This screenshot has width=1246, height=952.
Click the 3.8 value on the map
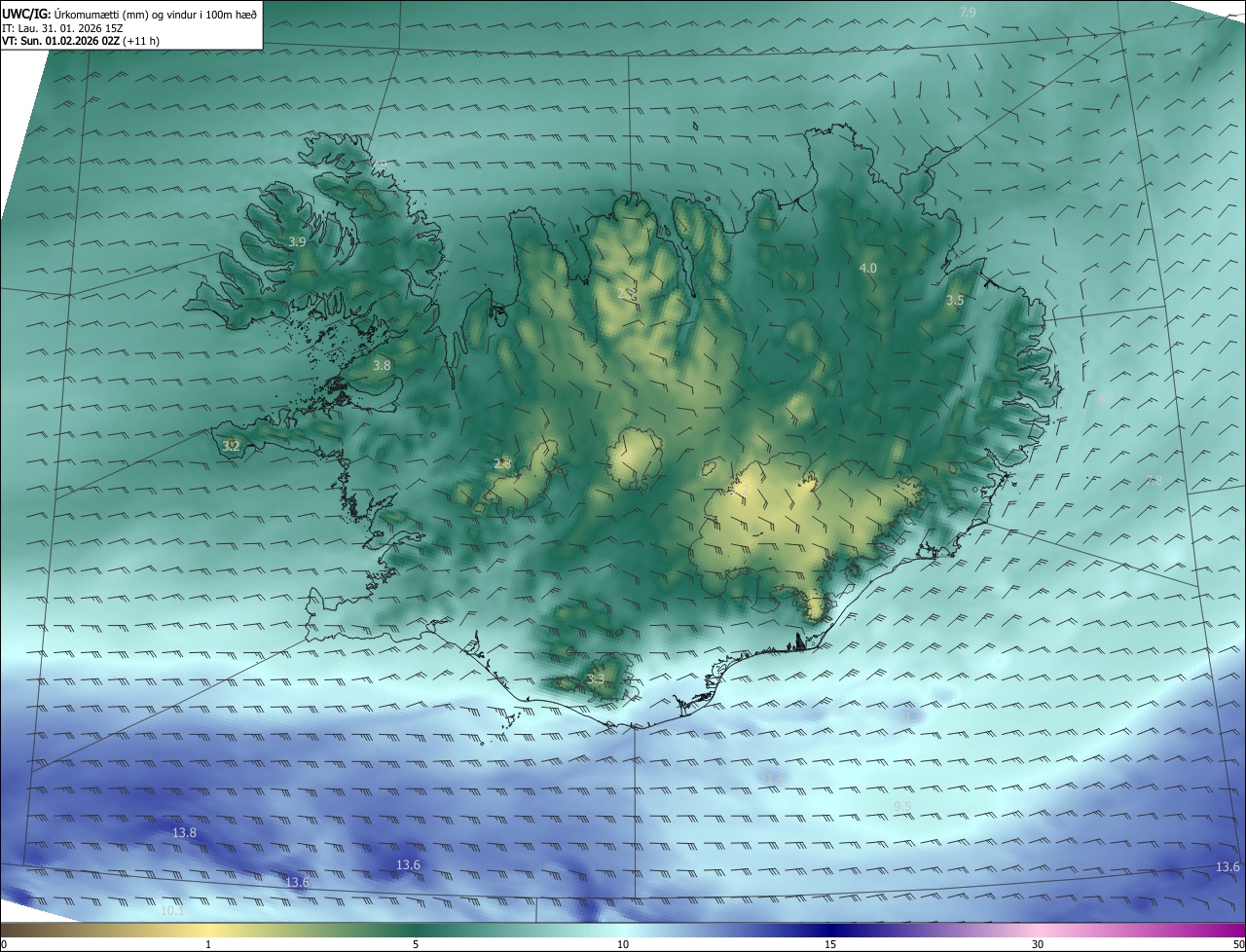(382, 366)
